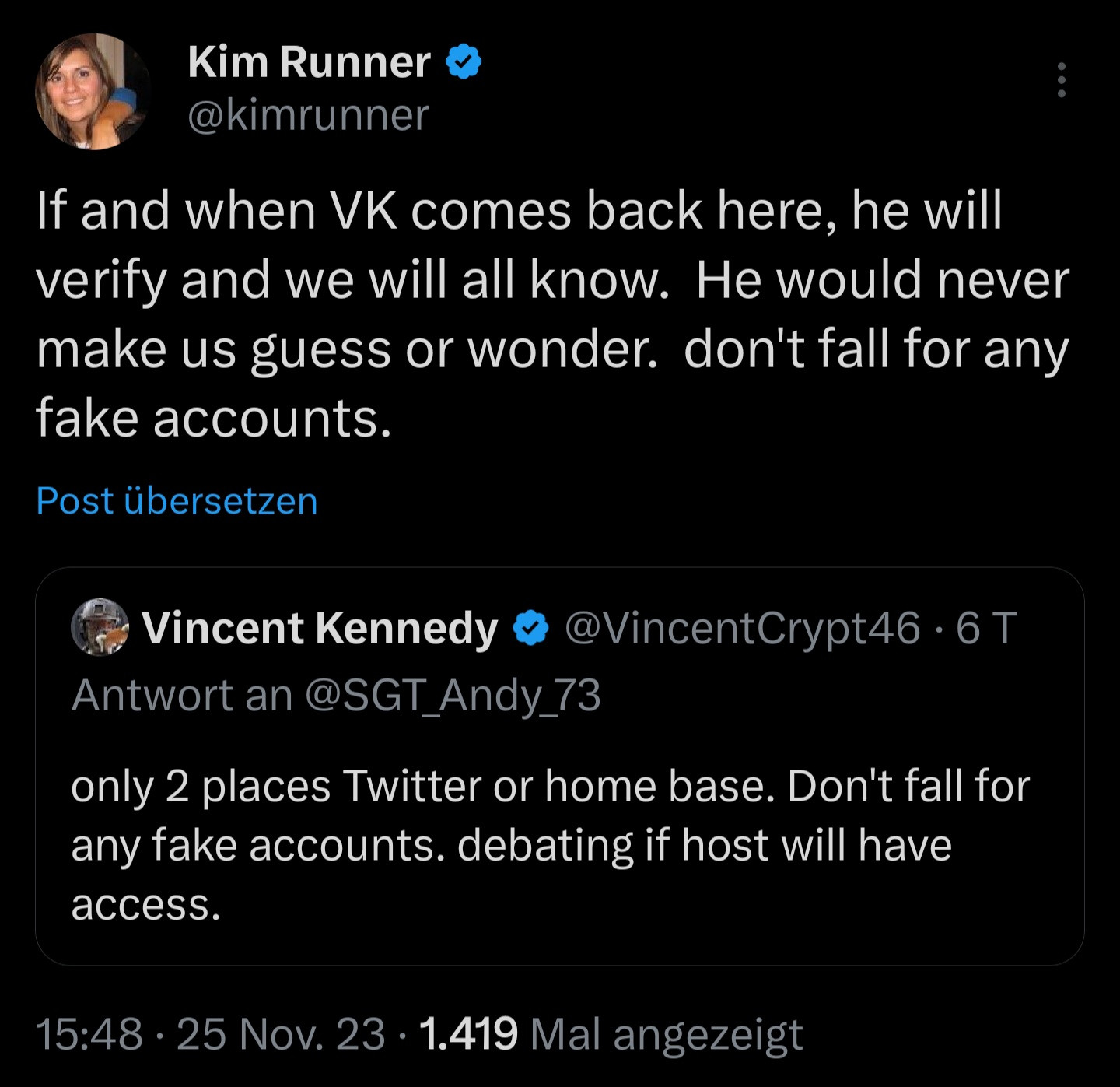Open the @SGT_Andy_73 mention
This screenshot has height=1087, width=1120.
453,695
